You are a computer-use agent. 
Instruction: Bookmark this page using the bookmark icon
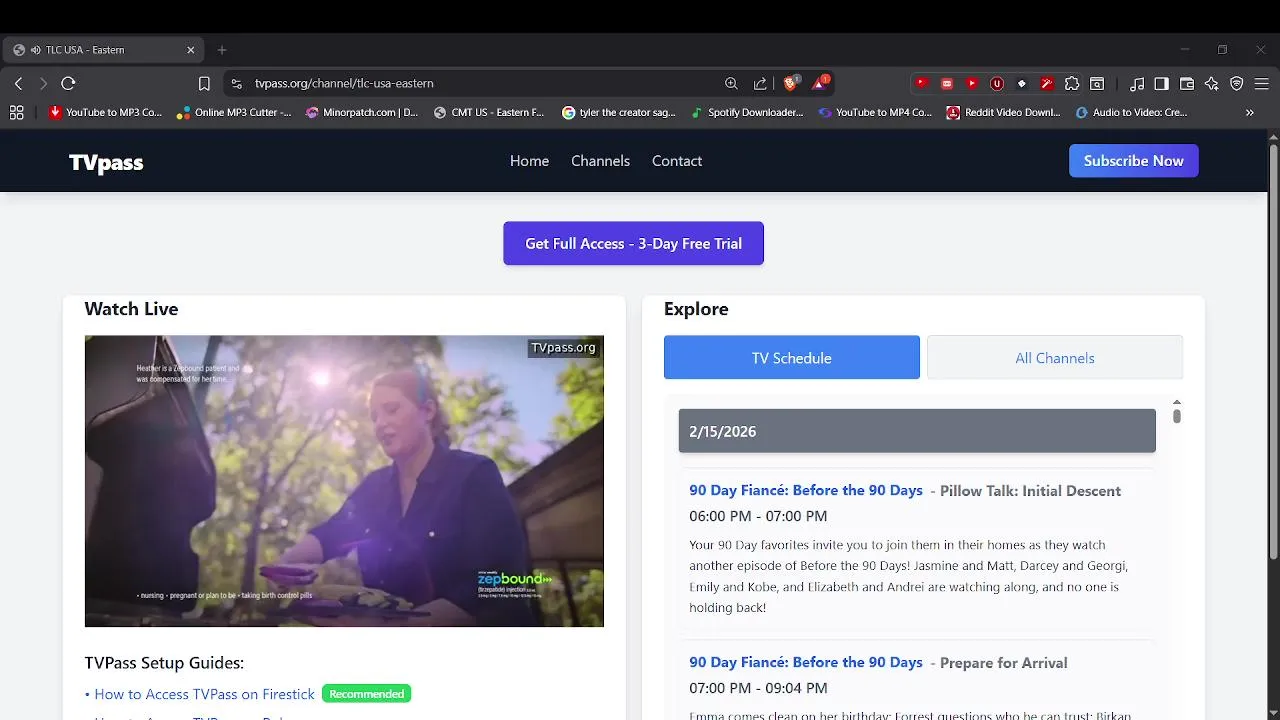(x=204, y=84)
